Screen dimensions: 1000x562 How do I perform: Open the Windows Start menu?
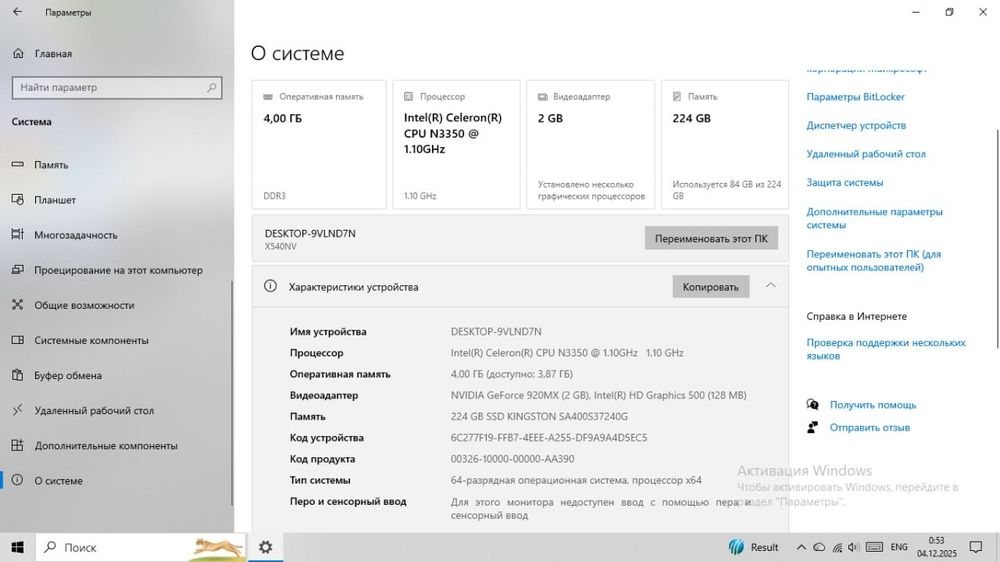pos(17,547)
